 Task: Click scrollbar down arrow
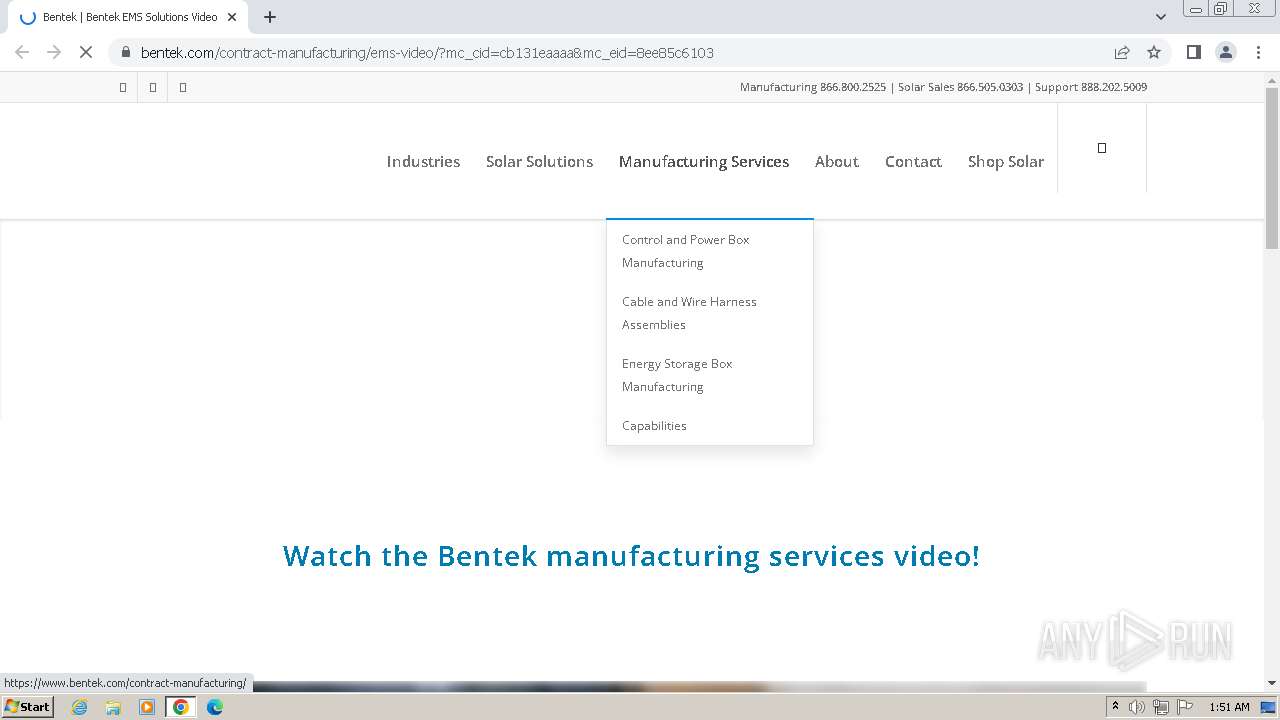[x=1272, y=683]
